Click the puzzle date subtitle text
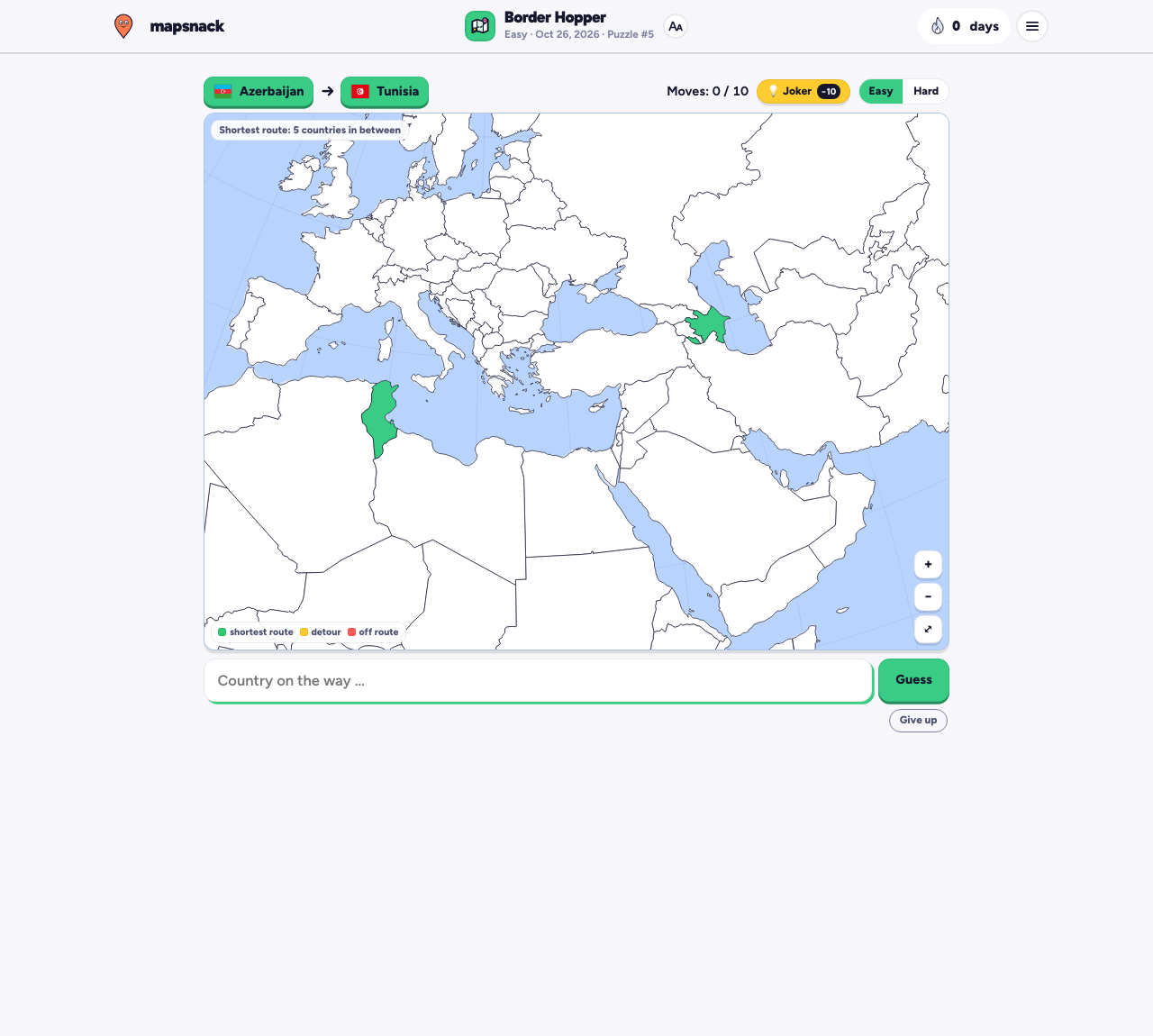 pos(579,34)
